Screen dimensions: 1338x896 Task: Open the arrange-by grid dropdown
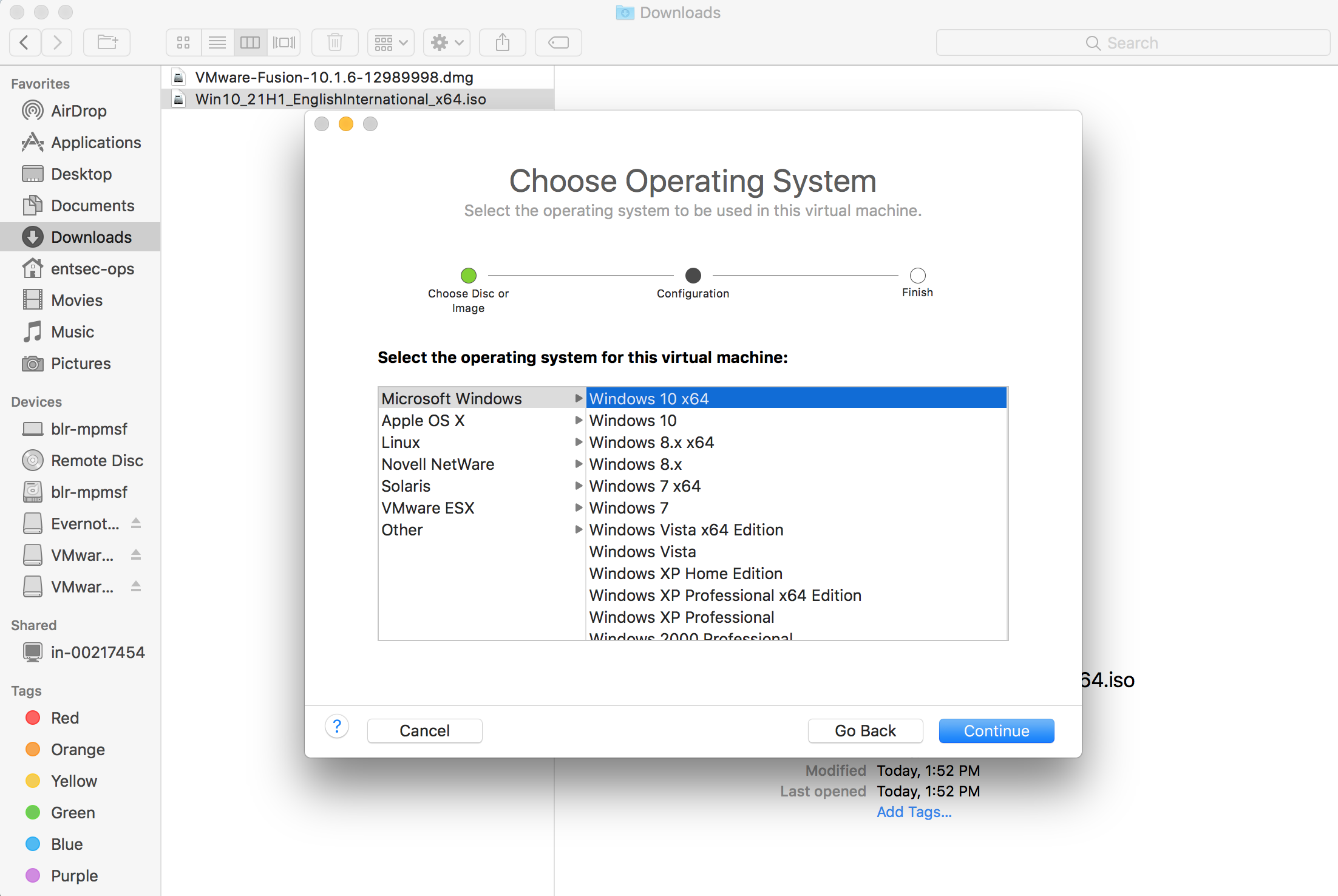(x=390, y=42)
